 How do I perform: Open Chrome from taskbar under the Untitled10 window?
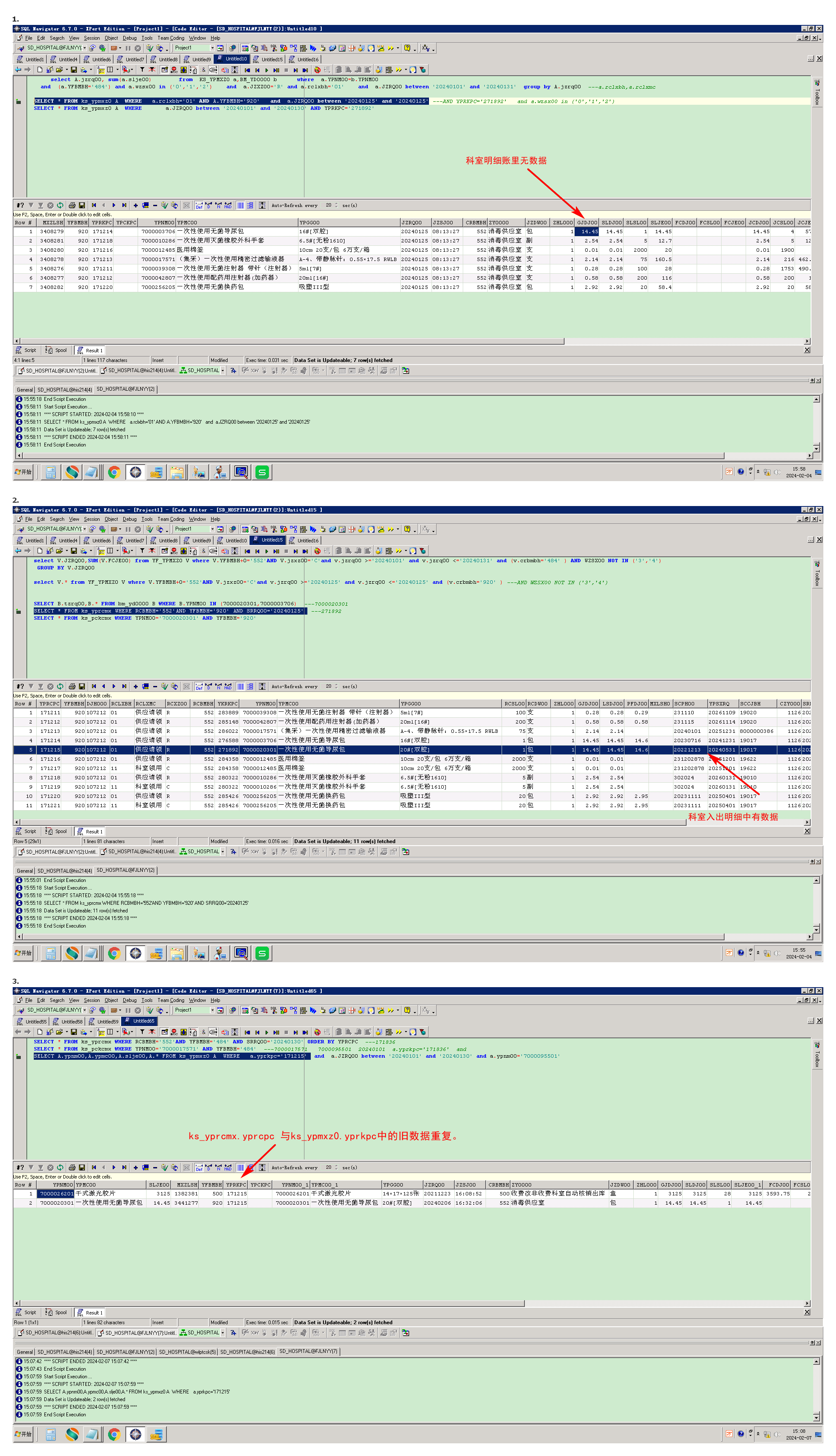(114, 473)
